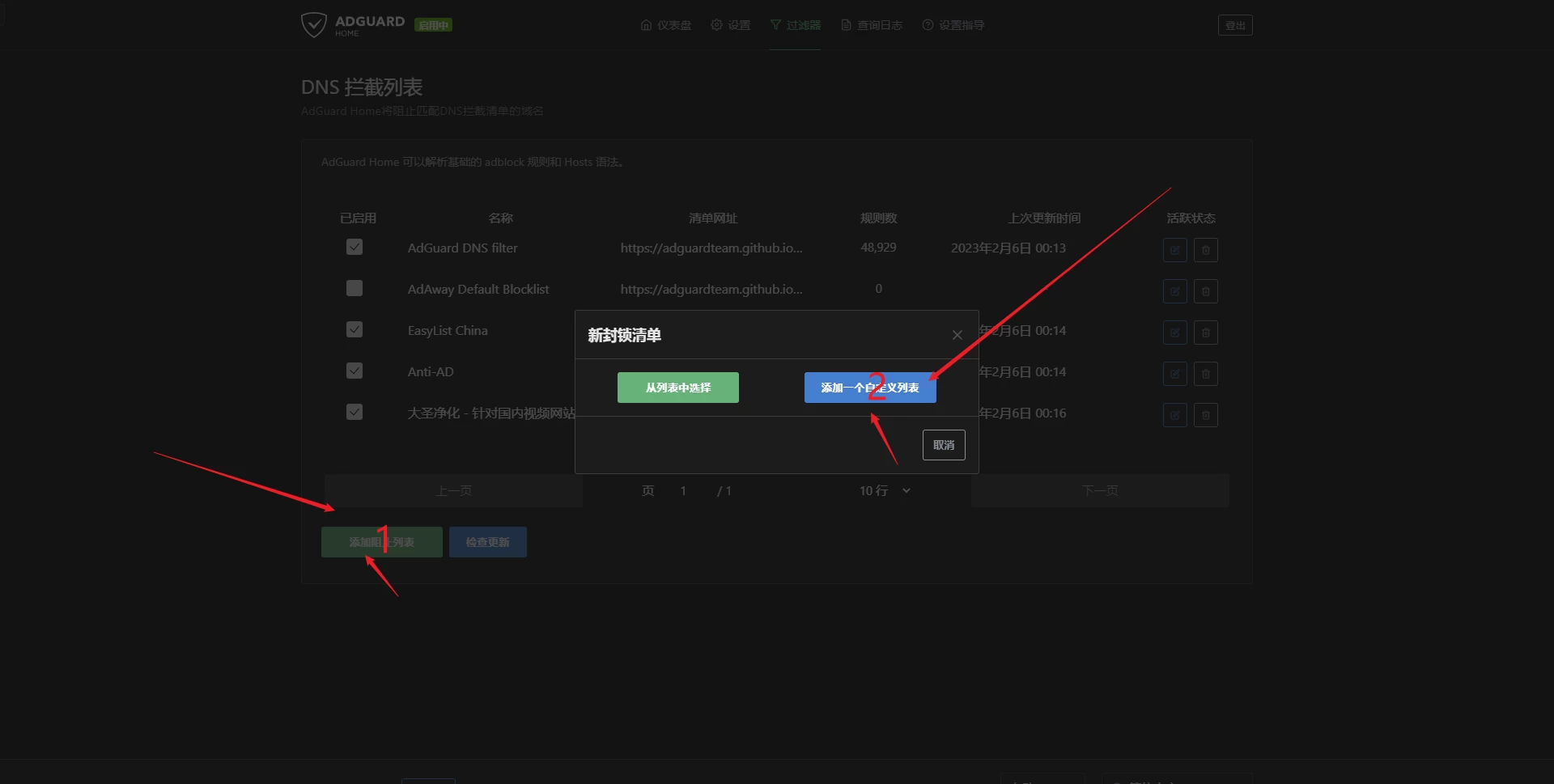1554x784 pixels.
Task: Toggle 大圣净化 list checkbox
Action: point(355,413)
